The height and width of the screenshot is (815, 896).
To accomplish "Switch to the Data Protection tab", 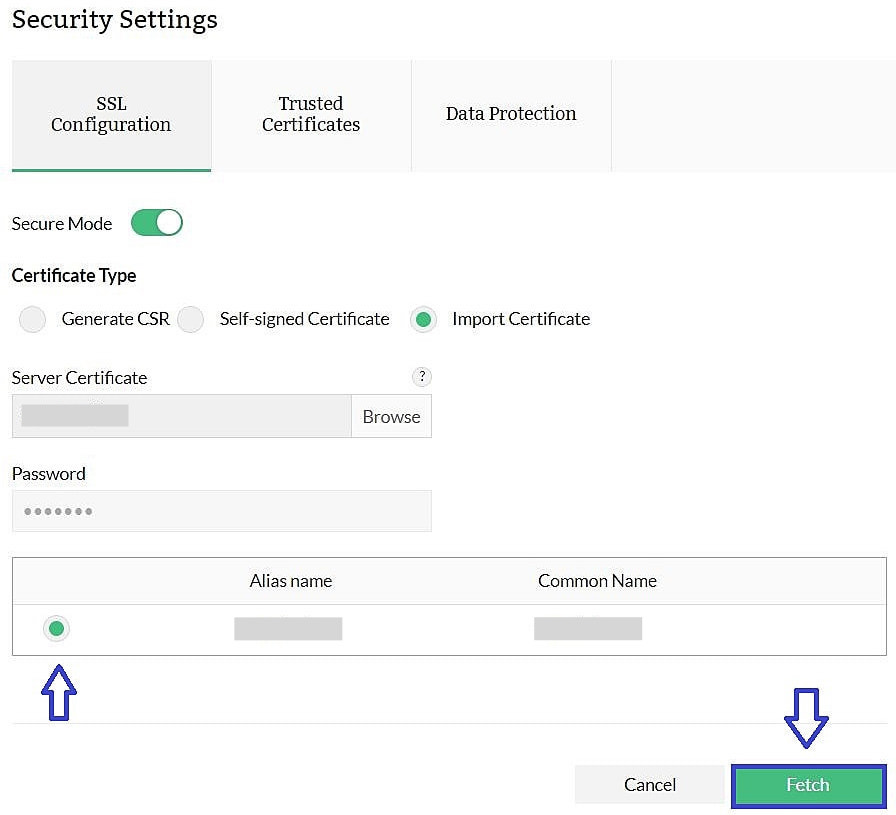I will tap(511, 113).
